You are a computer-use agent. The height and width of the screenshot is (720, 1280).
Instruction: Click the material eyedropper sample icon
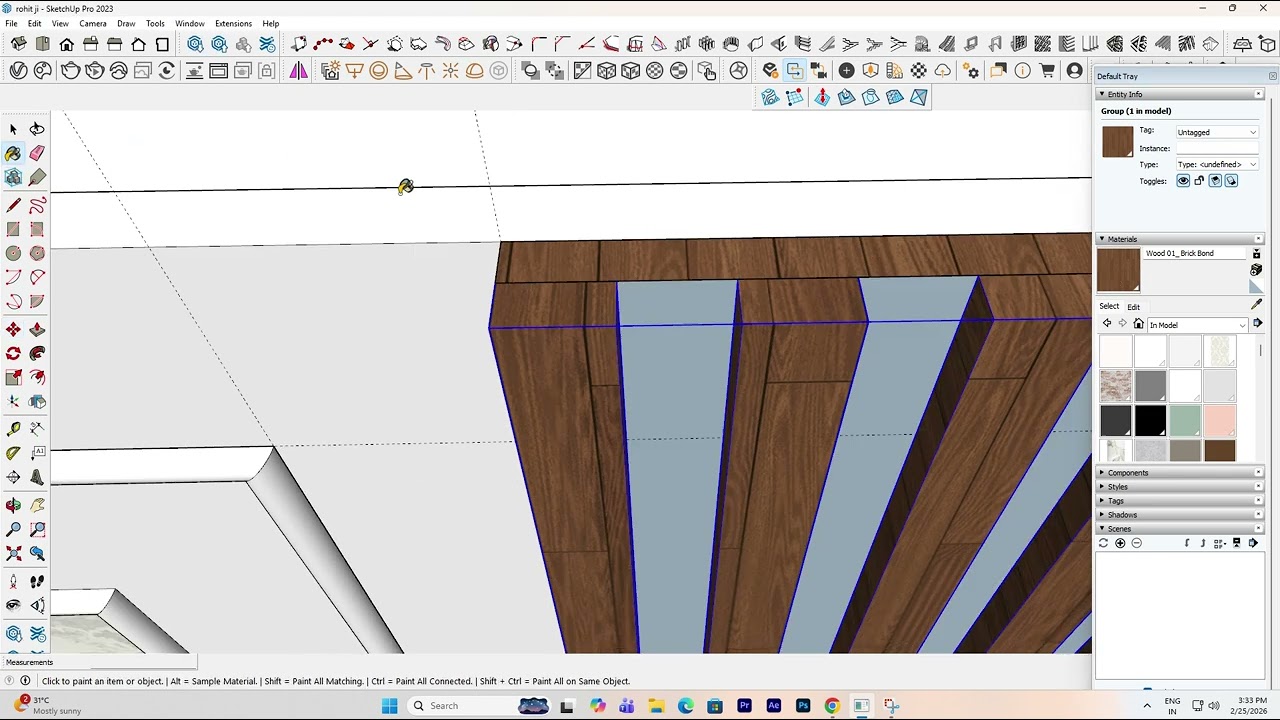click(x=1256, y=304)
